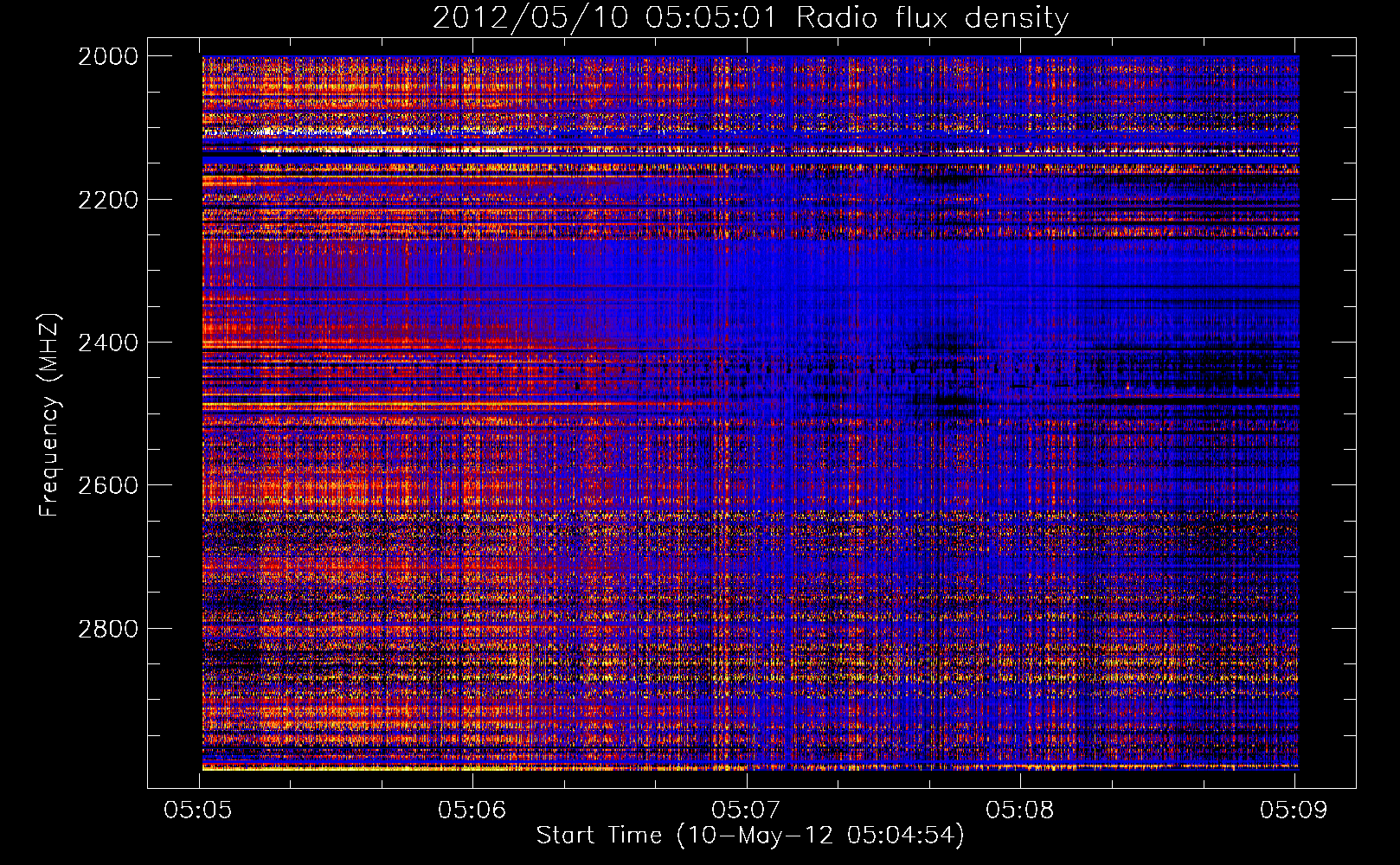Screen dimensions: 1400x865
Task: Click the 05:06 time axis label
Action: click(472, 811)
